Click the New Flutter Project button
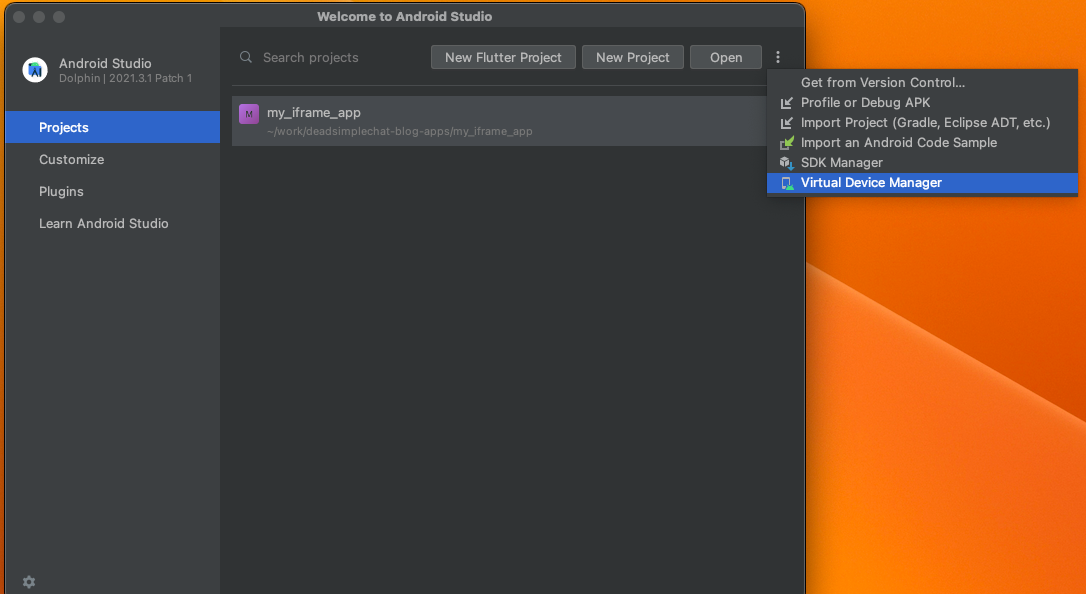 (x=503, y=57)
